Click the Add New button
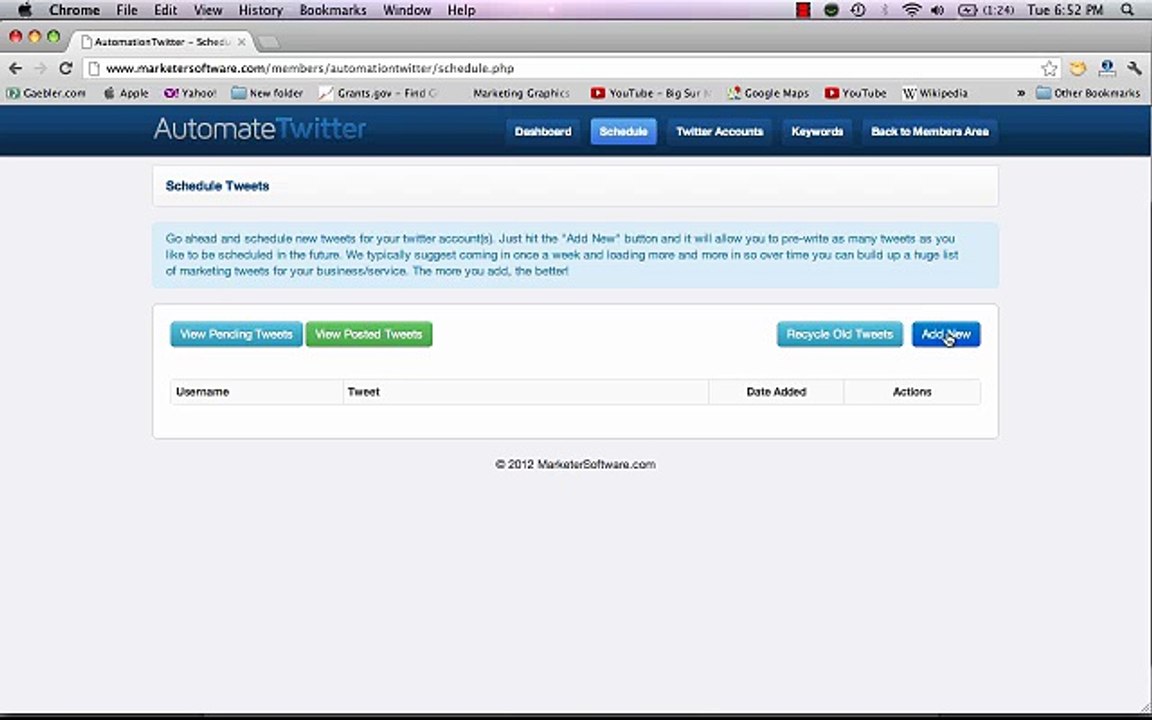 (946, 334)
